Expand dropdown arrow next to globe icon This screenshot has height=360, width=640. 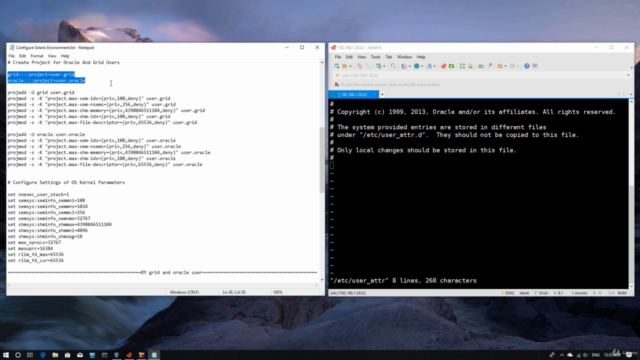tap(422, 66)
